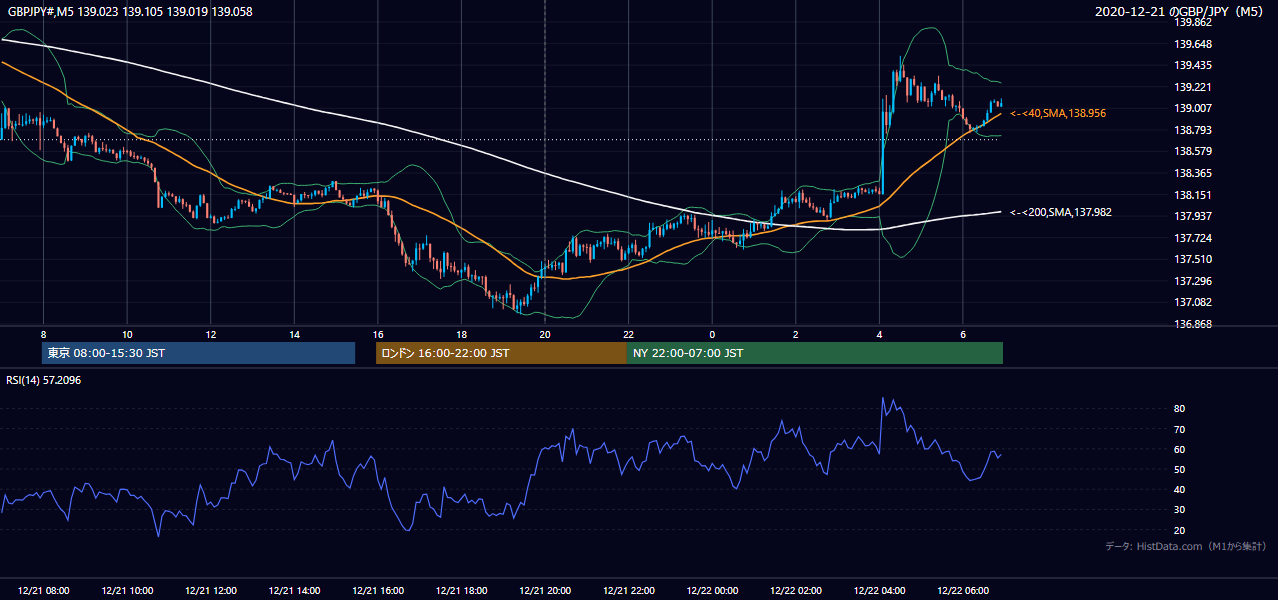Click the ロンドン 16:00-22:00 JST session bar
This screenshot has height=600, width=1278.
[x=501, y=353]
